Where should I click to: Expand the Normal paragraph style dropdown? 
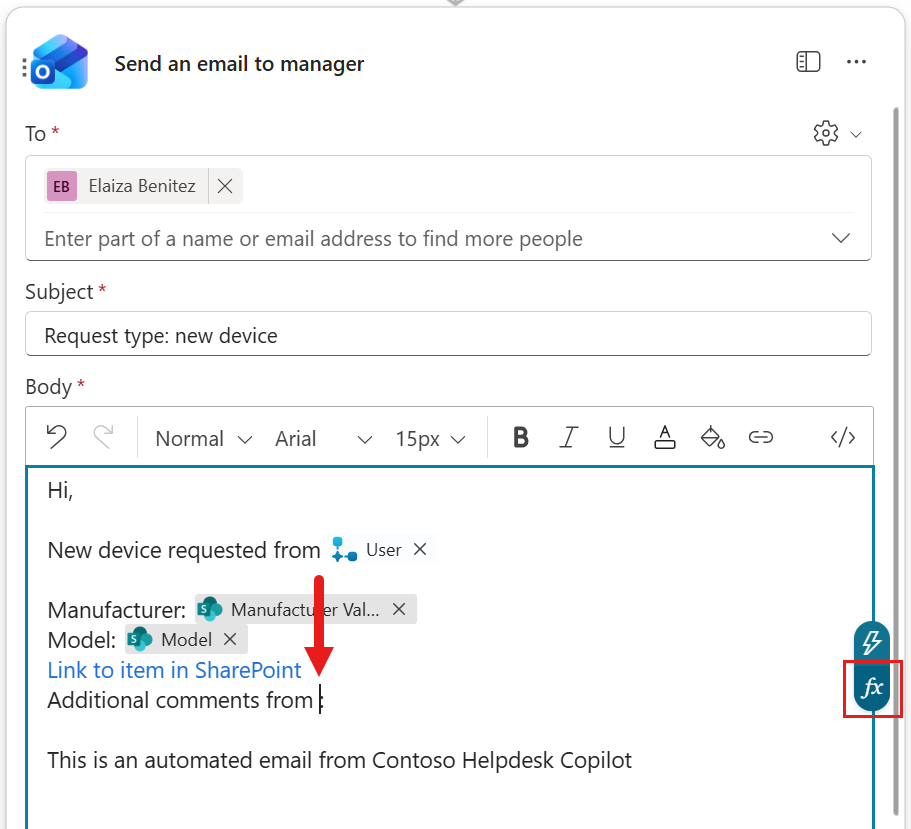point(203,438)
